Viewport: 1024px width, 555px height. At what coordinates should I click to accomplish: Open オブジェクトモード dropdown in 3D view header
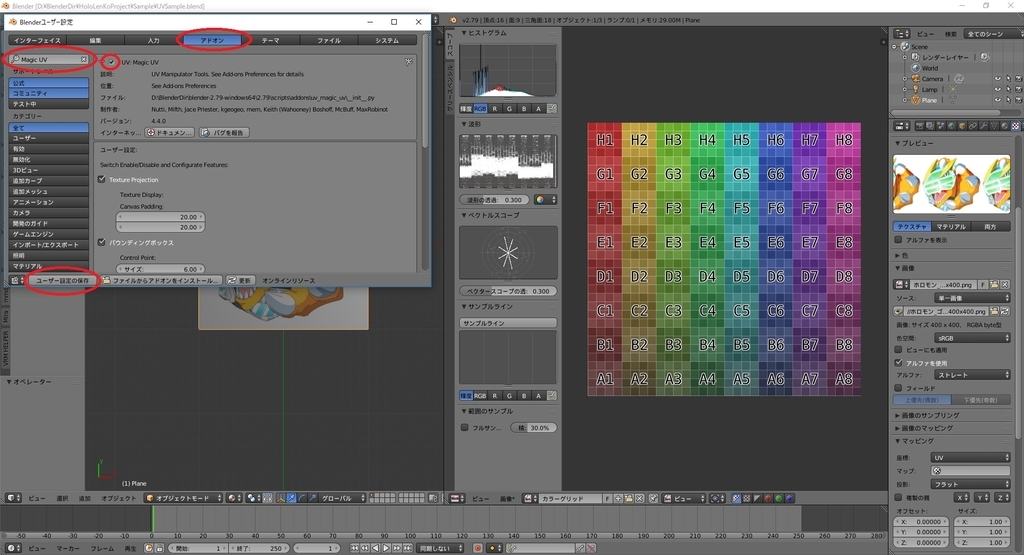184,498
